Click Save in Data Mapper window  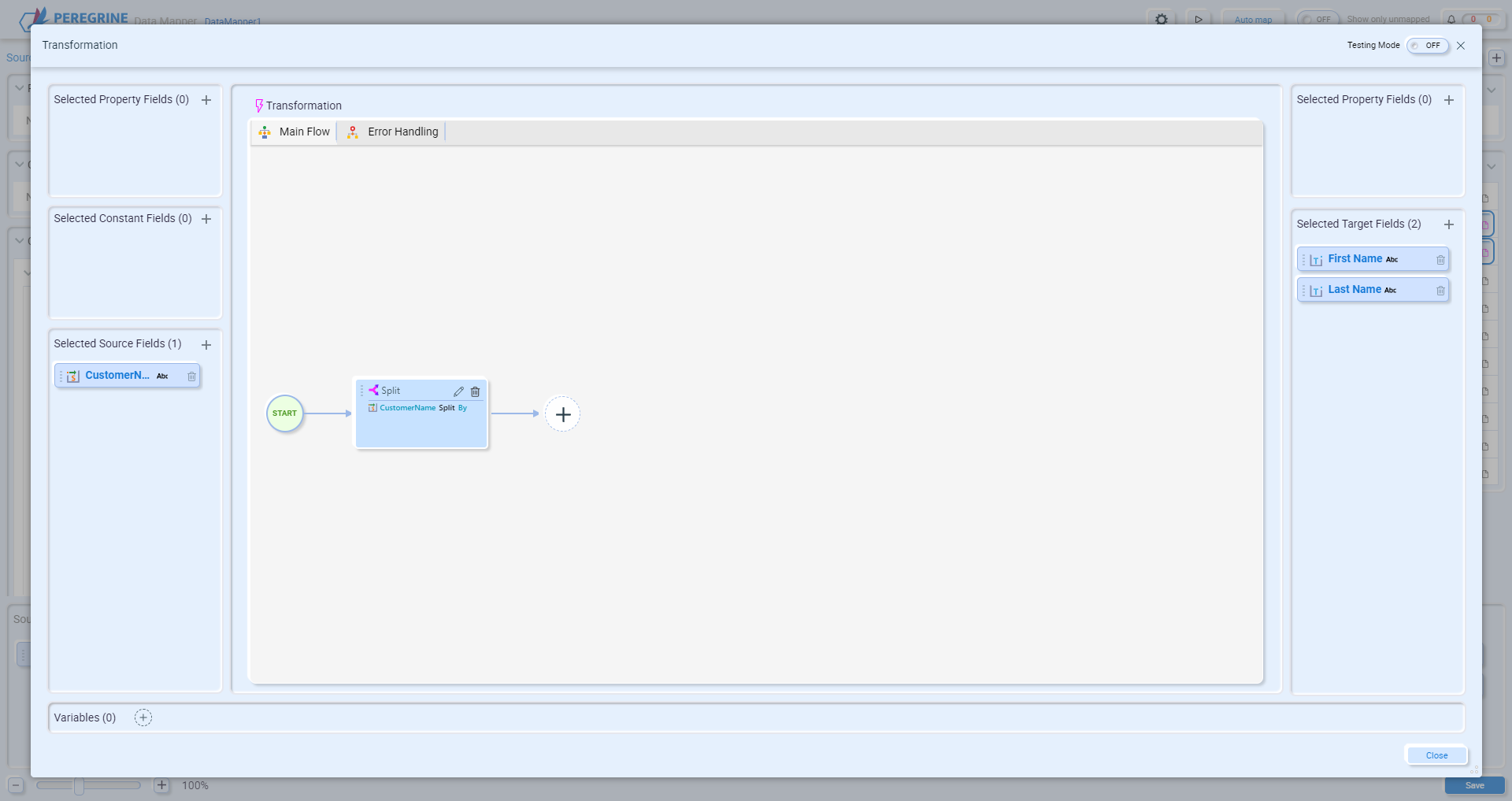(1475, 785)
